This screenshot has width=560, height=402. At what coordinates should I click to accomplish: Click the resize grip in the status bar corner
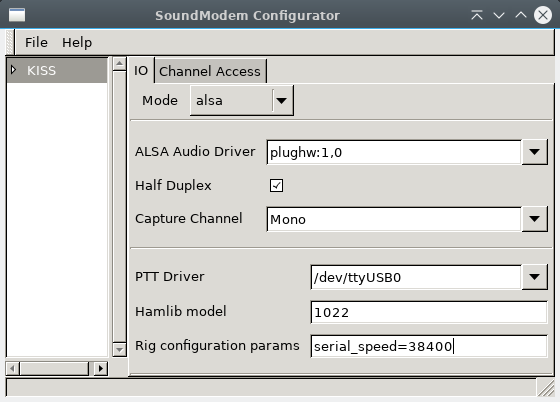point(546,388)
